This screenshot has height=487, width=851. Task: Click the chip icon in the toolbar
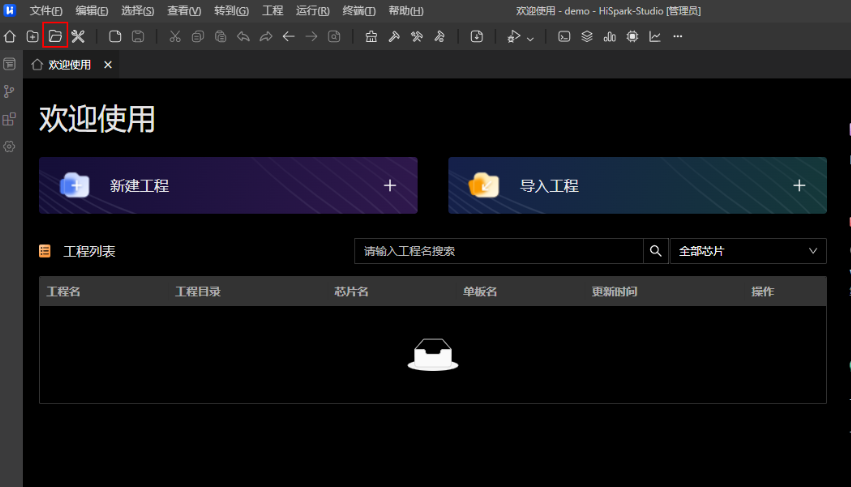coord(632,37)
